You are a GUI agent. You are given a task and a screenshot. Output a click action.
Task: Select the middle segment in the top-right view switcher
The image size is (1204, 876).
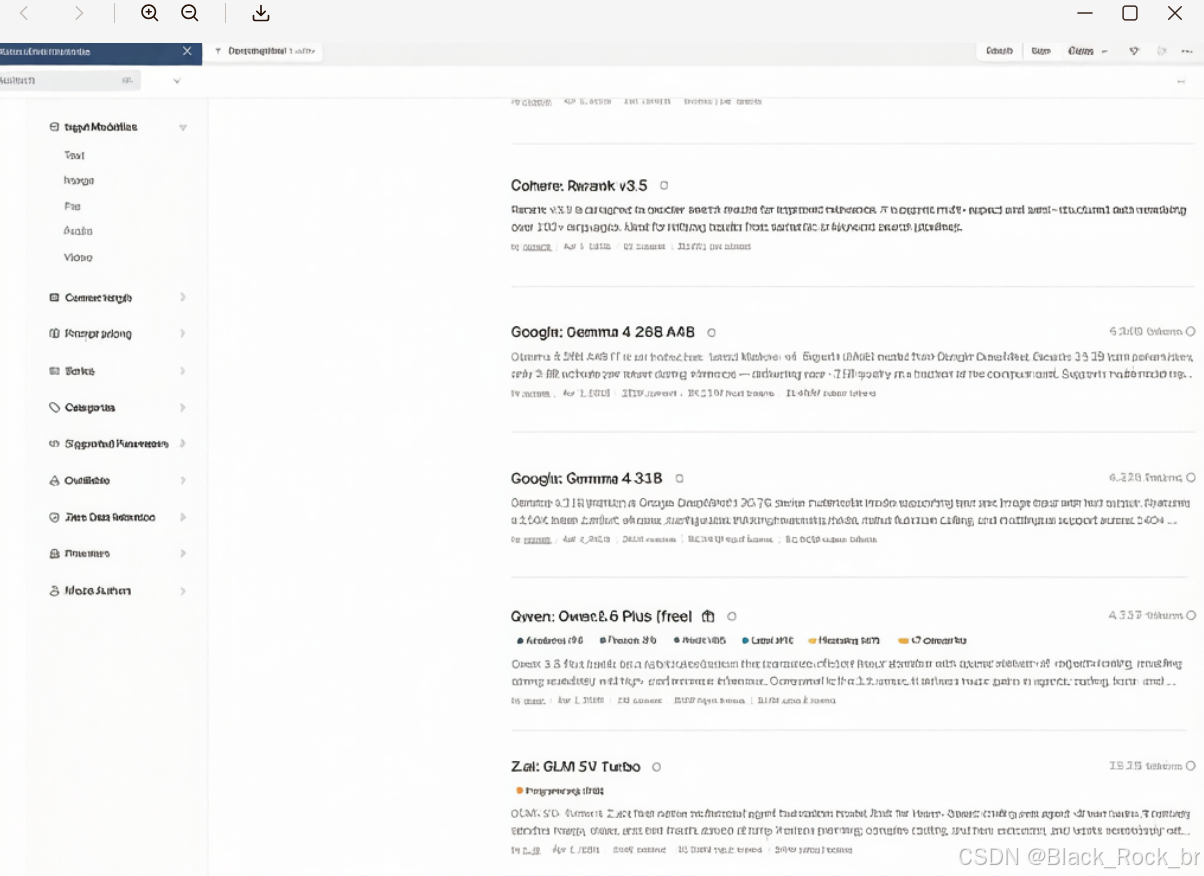pyautogui.click(x=1041, y=51)
